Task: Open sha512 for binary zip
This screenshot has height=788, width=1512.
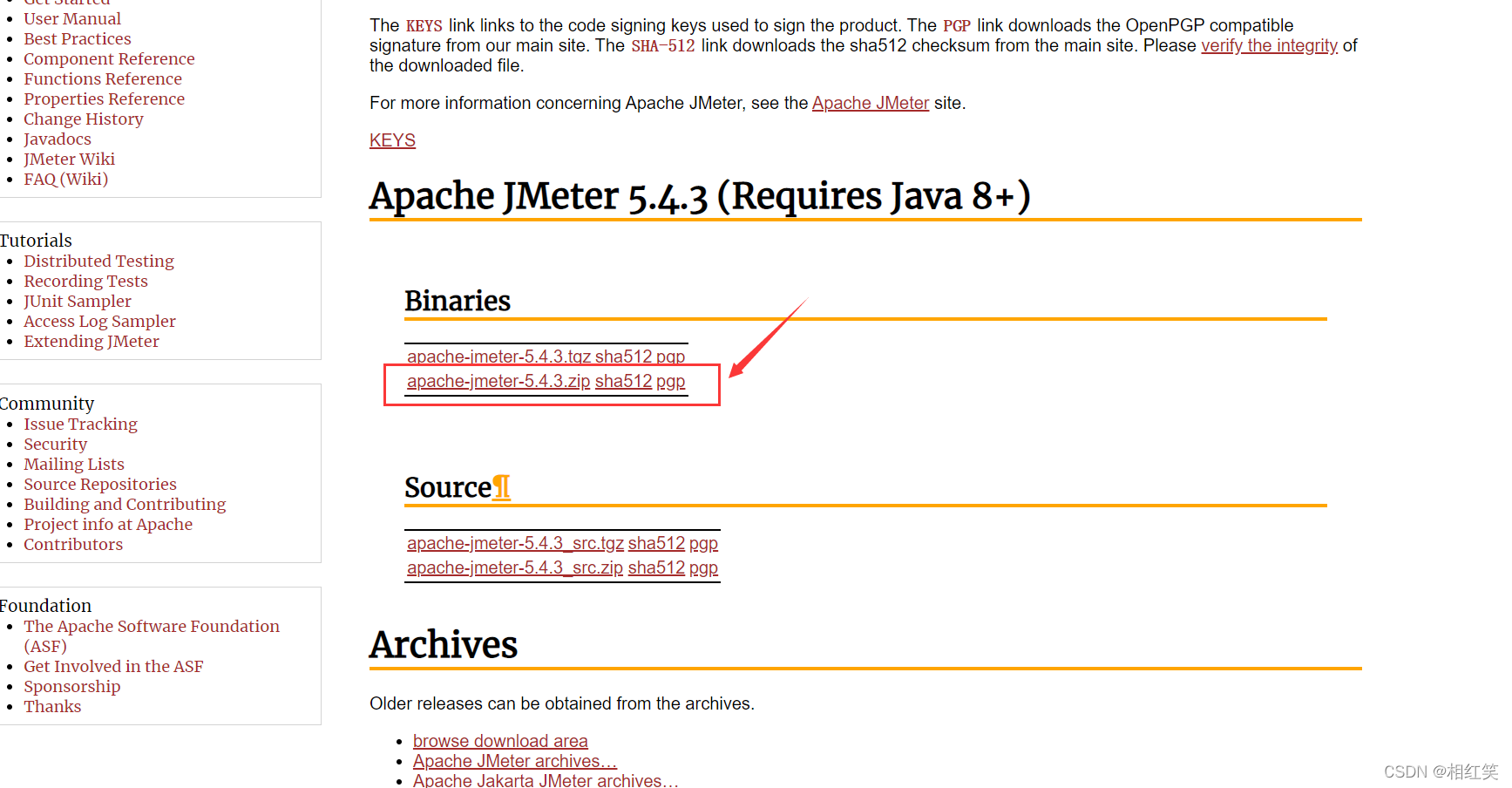Action: pyautogui.click(x=623, y=381)
